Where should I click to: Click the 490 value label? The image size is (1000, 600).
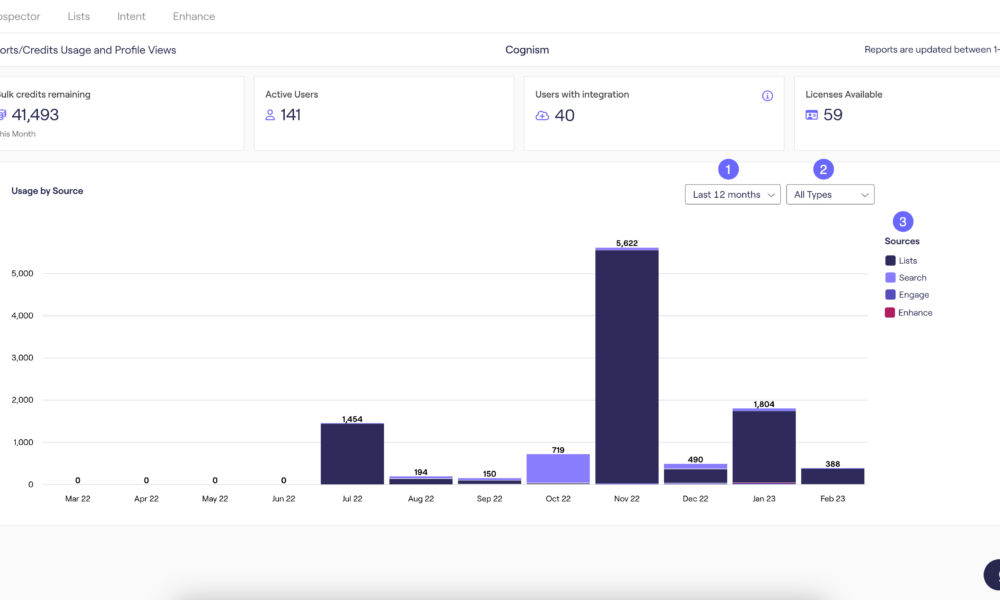coord(695,459)
